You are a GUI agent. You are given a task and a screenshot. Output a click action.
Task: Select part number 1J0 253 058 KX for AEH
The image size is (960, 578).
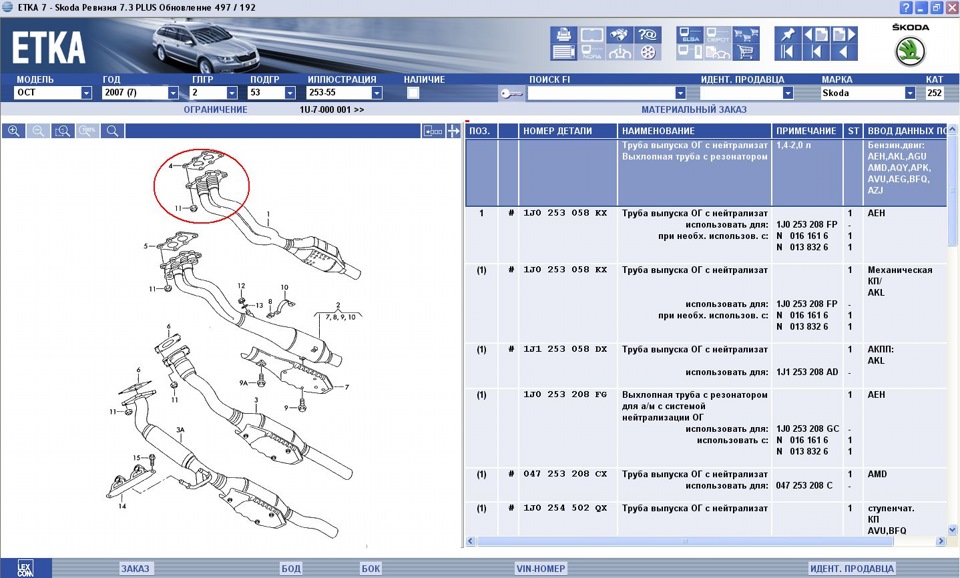[x=564, y=213]
